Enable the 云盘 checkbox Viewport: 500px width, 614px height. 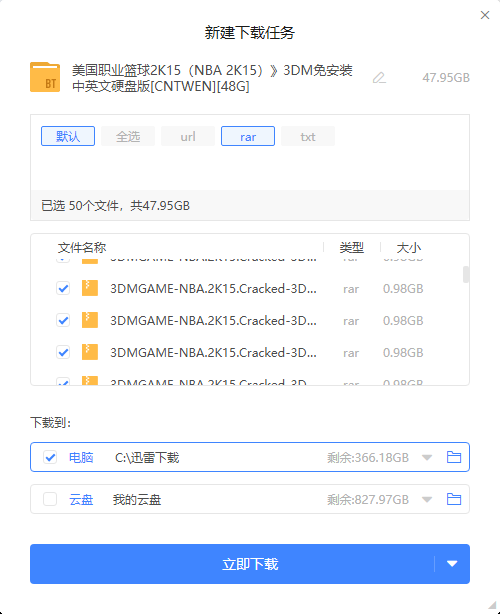50,499
